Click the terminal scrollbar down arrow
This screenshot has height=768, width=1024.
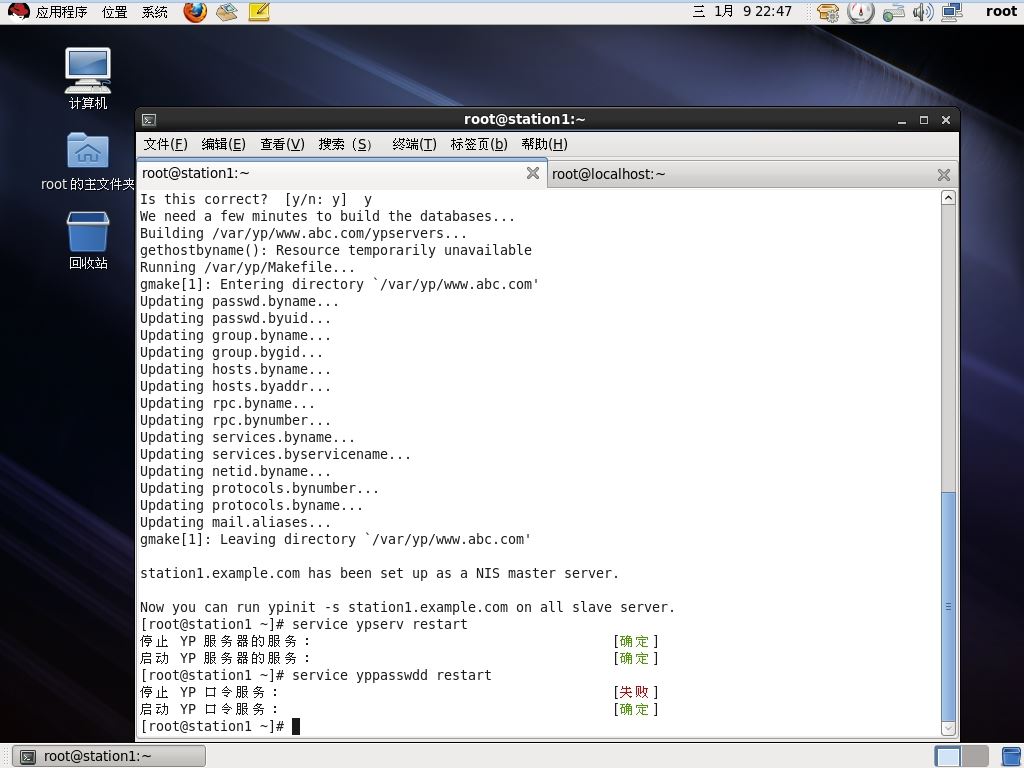(x=948, y=728)
